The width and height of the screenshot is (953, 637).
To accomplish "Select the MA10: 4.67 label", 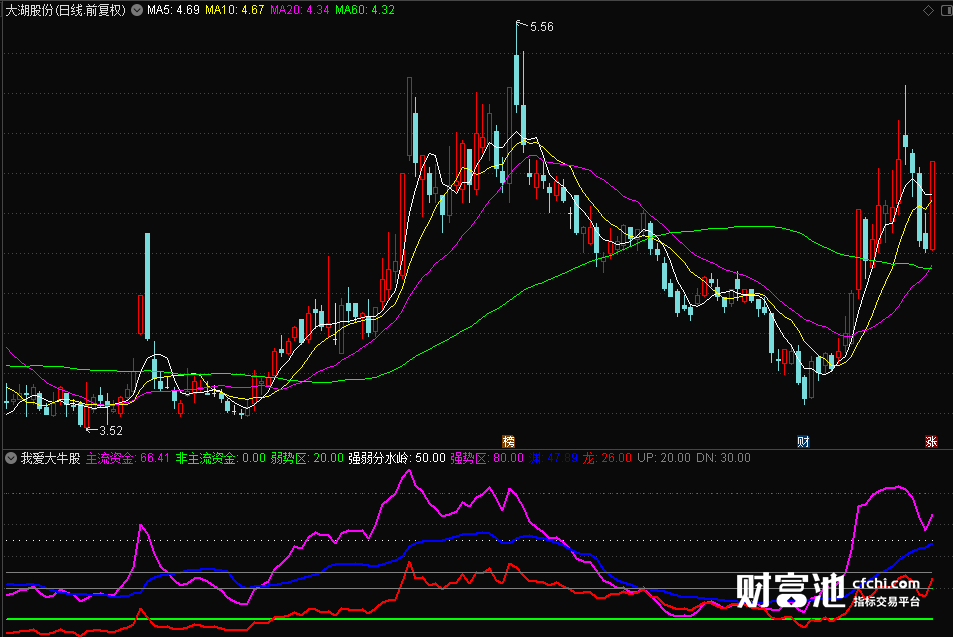I will click(235, 10).
